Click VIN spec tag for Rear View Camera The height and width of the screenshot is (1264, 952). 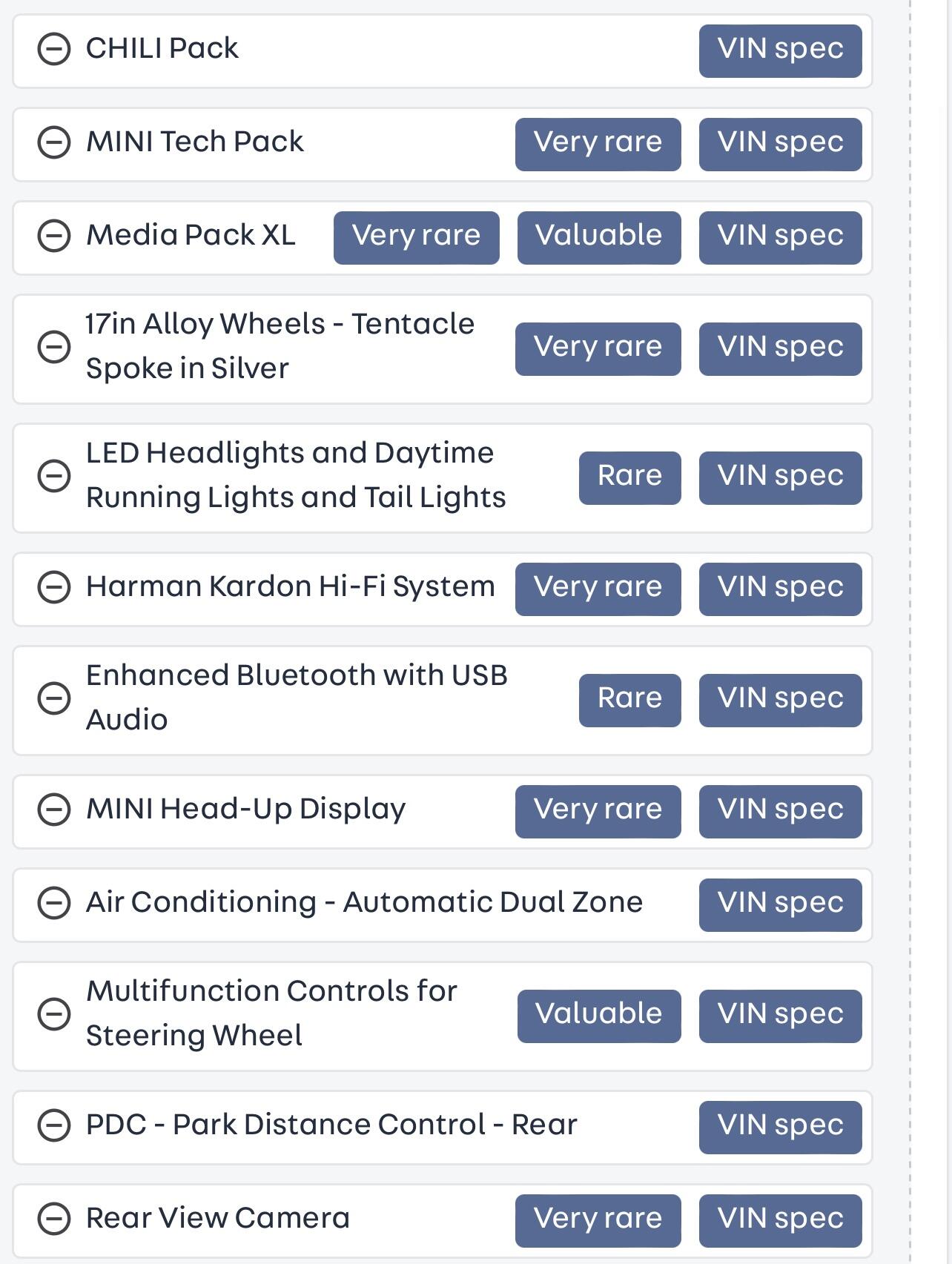tap(780, 1220)
